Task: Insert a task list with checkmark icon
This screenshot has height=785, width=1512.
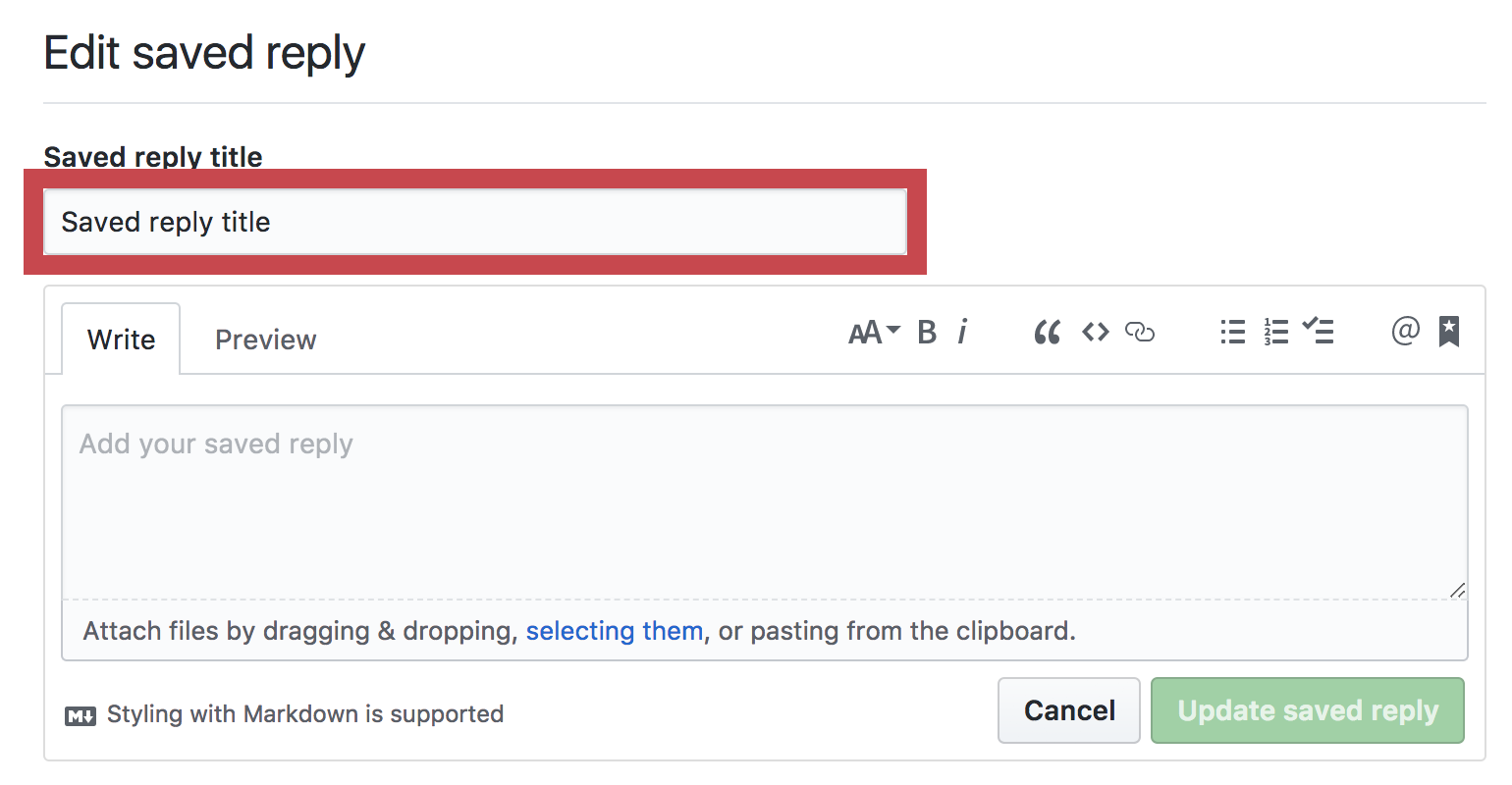Action: 1318,331
